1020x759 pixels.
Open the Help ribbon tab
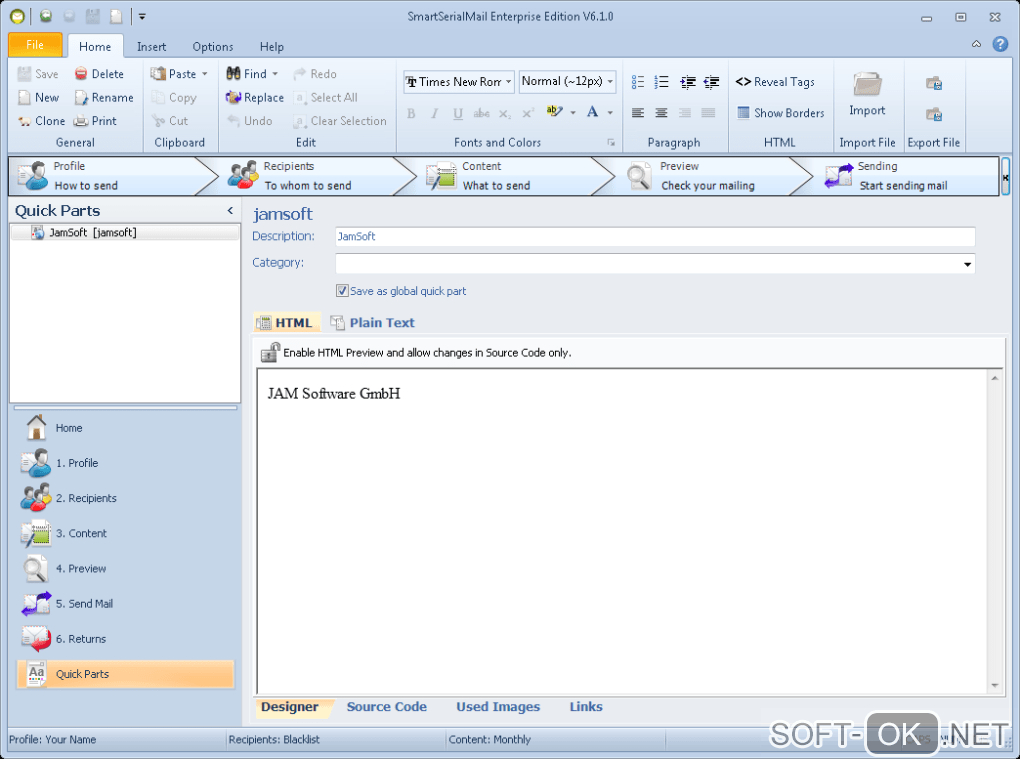coord(272,47)
